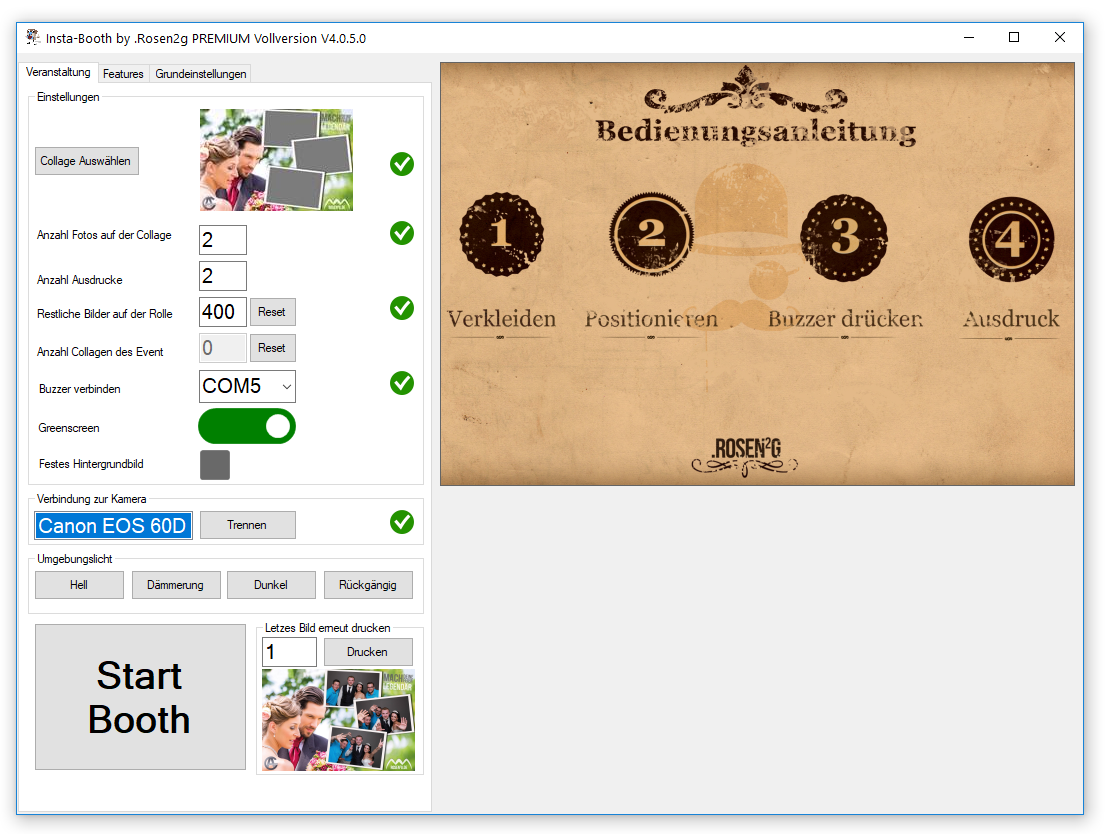Switch to the Features tab
This screenshot has height=834, width=1108.
[123, 74]
